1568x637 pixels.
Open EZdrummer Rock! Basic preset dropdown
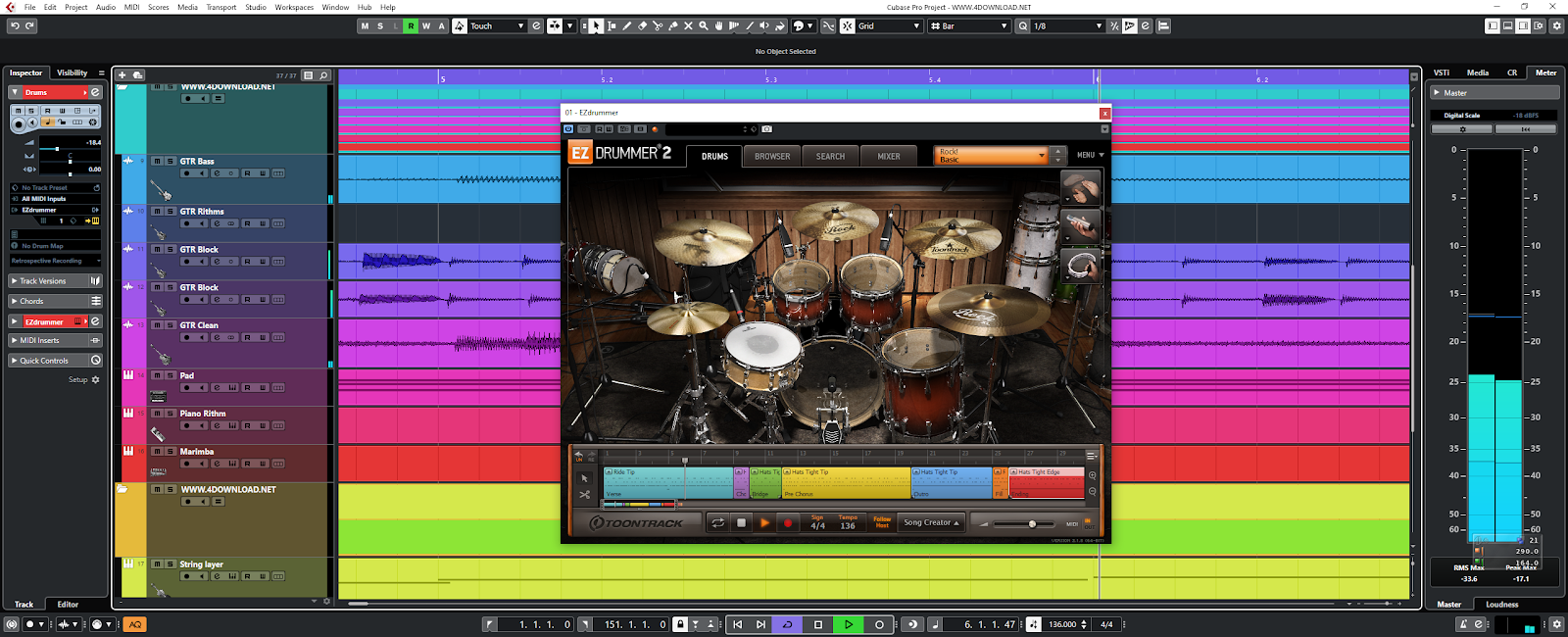click(992, 155)
